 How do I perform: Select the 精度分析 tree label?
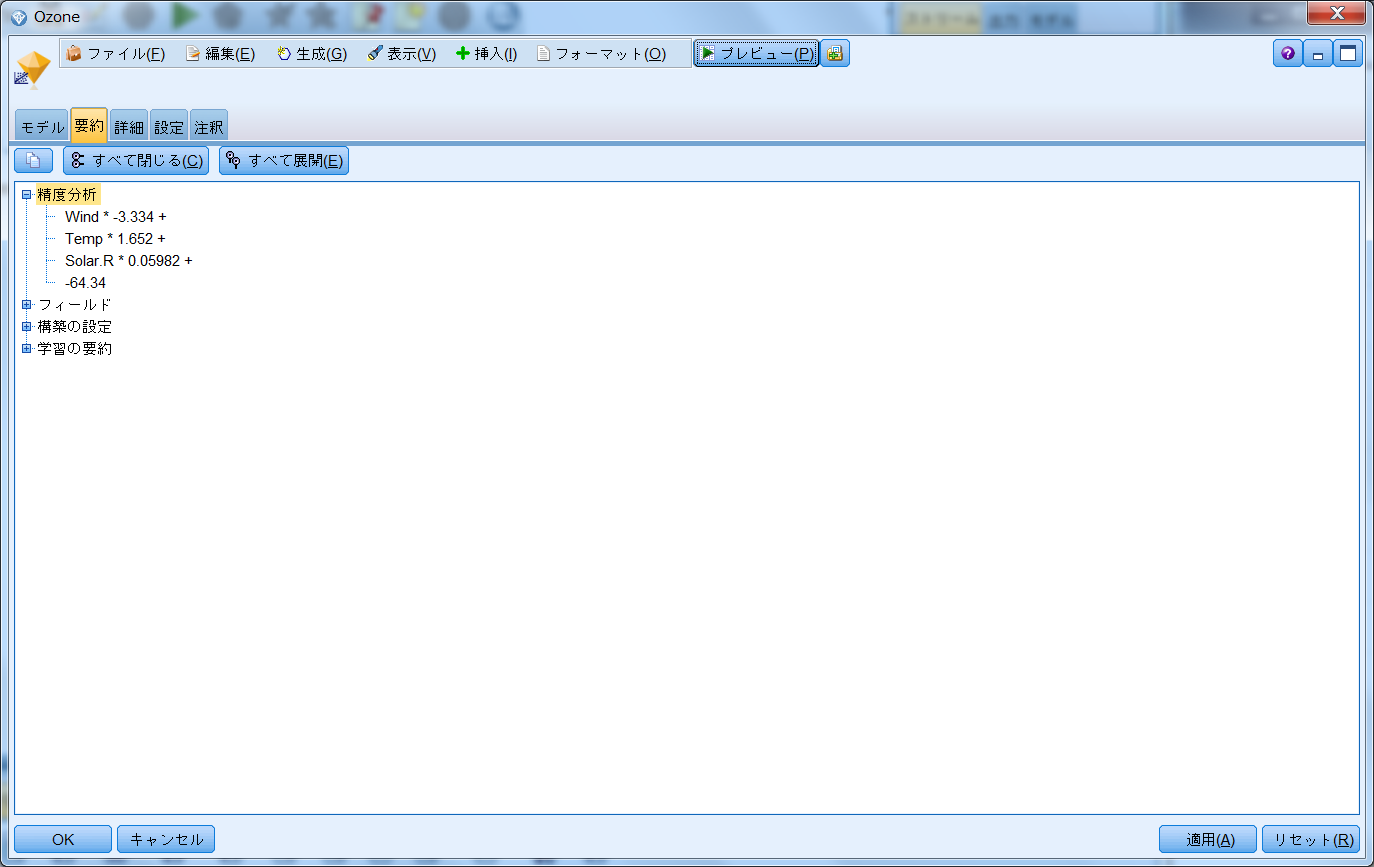[x=68, y=195]
